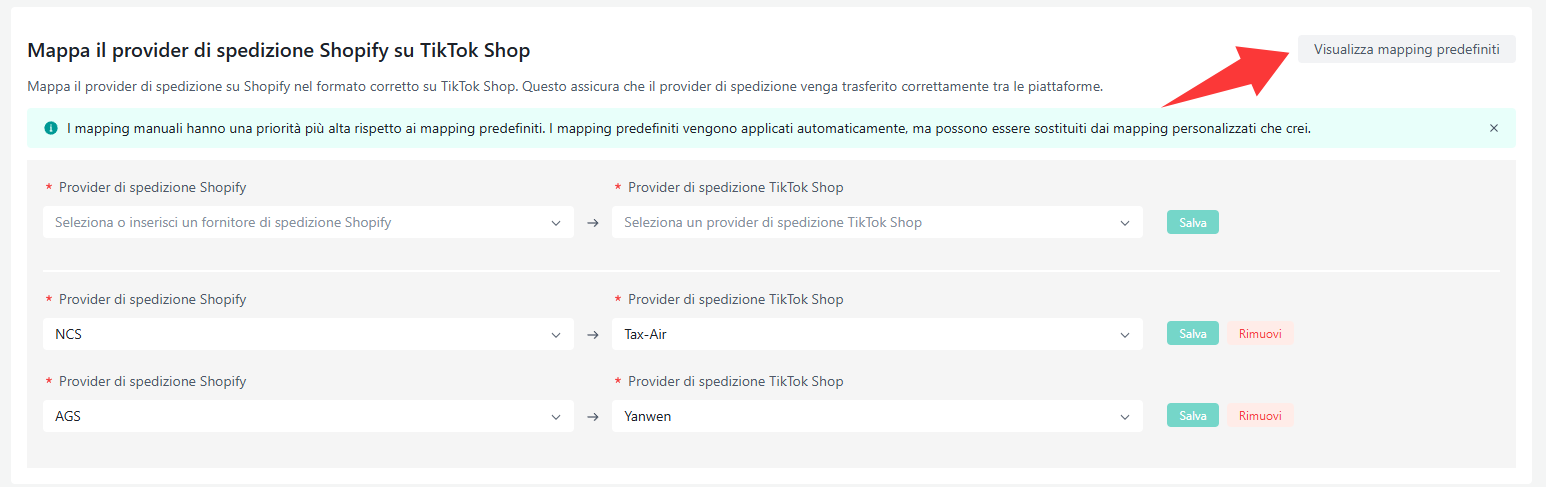Click the green info icon in banner

[51, 128]
